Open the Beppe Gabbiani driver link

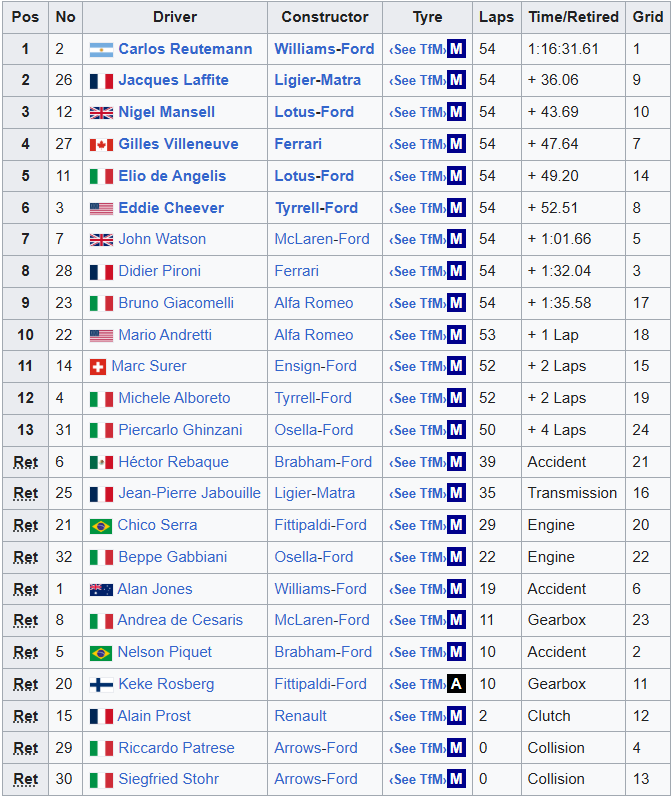tap(173, 557)
